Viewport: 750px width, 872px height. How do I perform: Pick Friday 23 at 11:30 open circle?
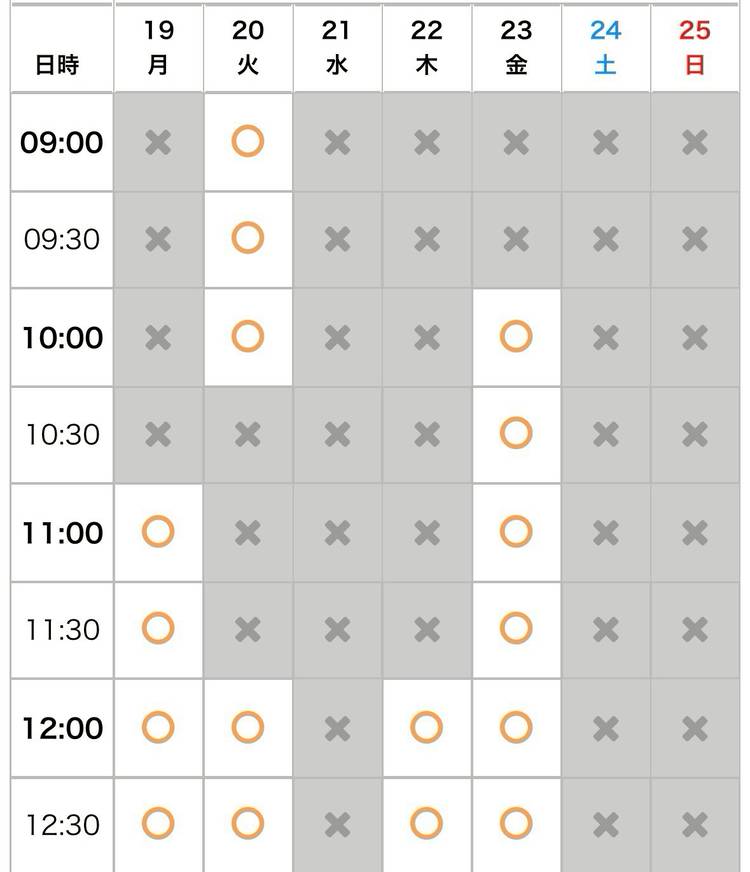516,629
